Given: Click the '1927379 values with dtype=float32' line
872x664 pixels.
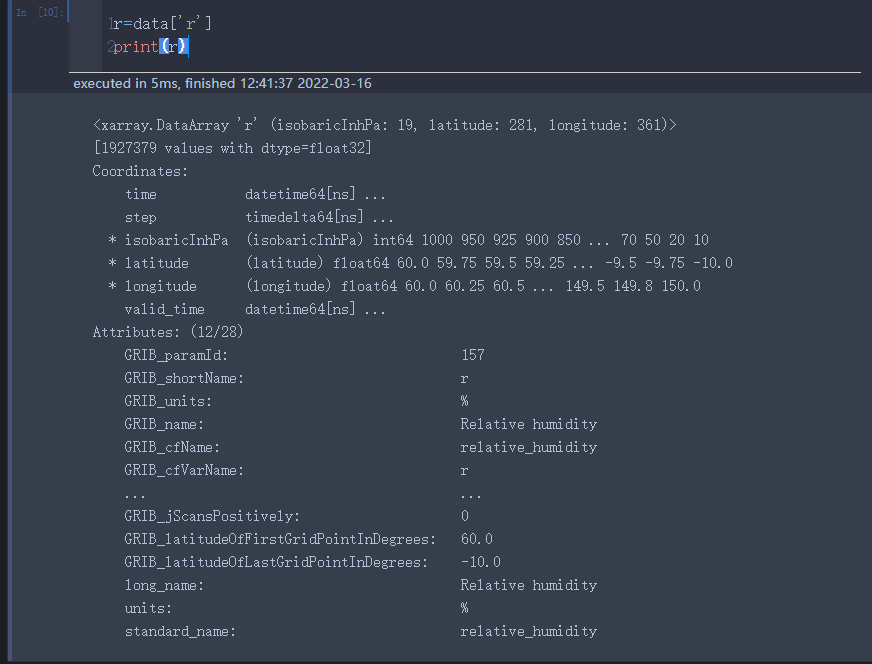Looking at the screenshot, I should click(232, 148).
